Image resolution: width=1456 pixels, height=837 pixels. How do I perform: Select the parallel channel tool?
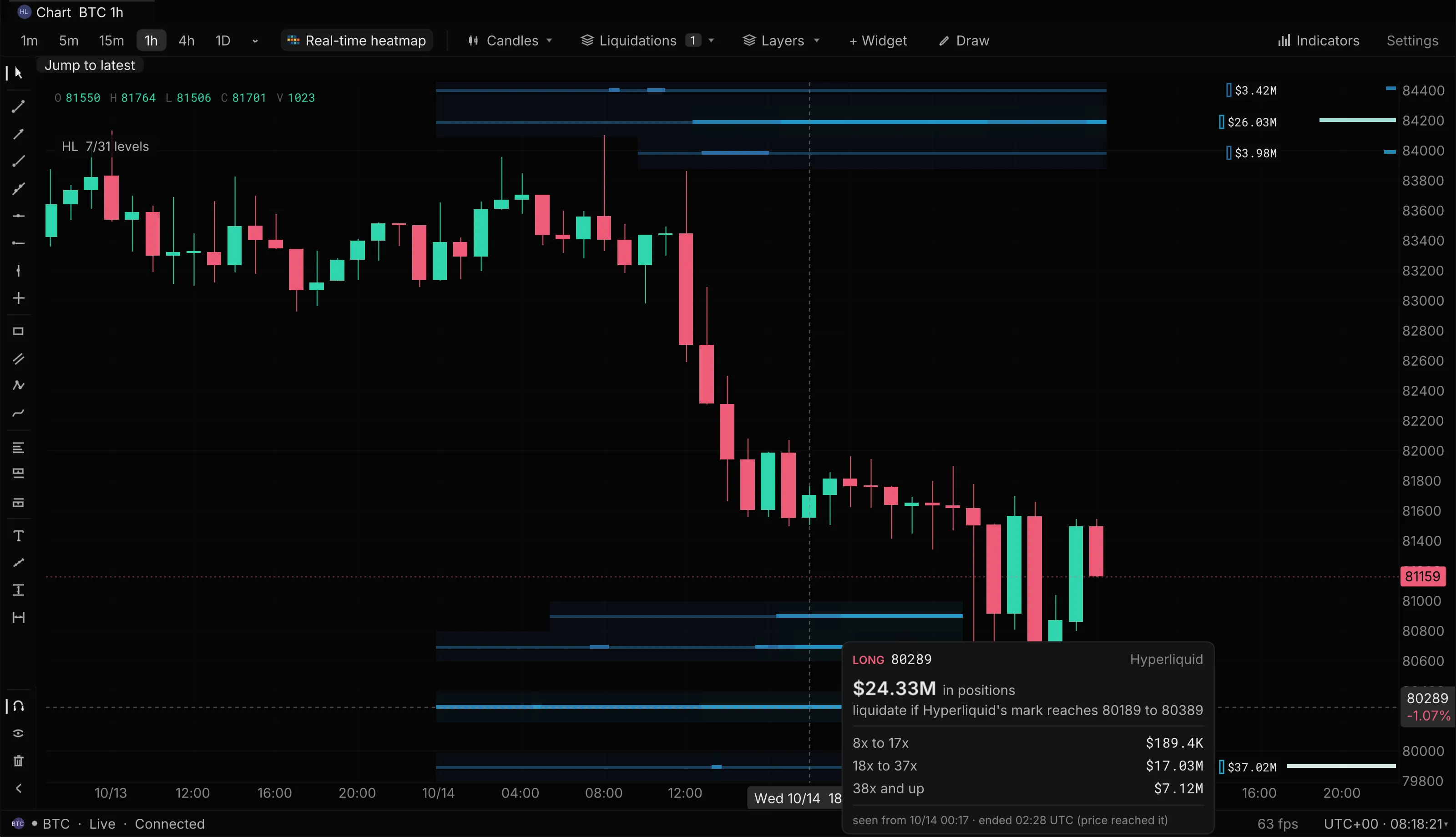point(18,359)
